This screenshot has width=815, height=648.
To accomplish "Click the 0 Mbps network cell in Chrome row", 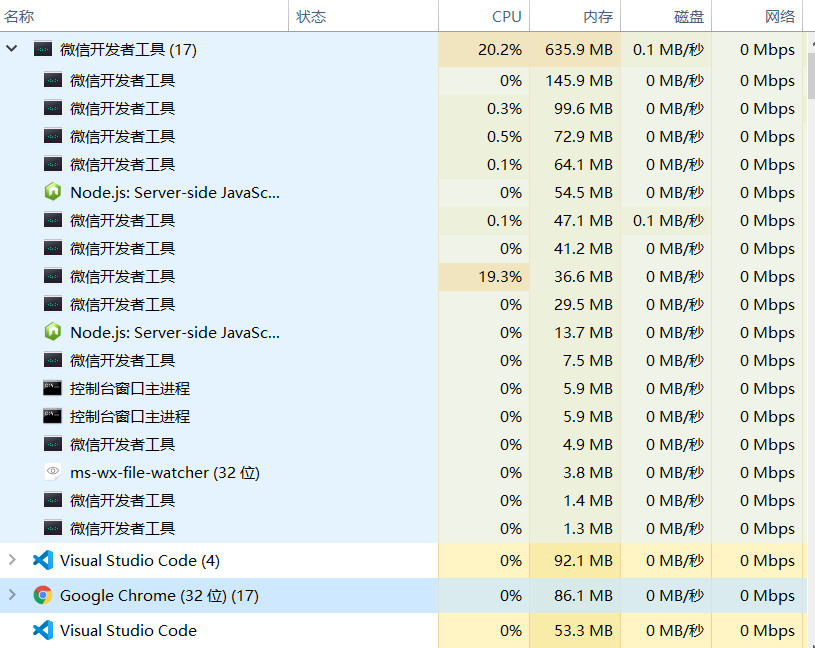I will pos(757,596).
